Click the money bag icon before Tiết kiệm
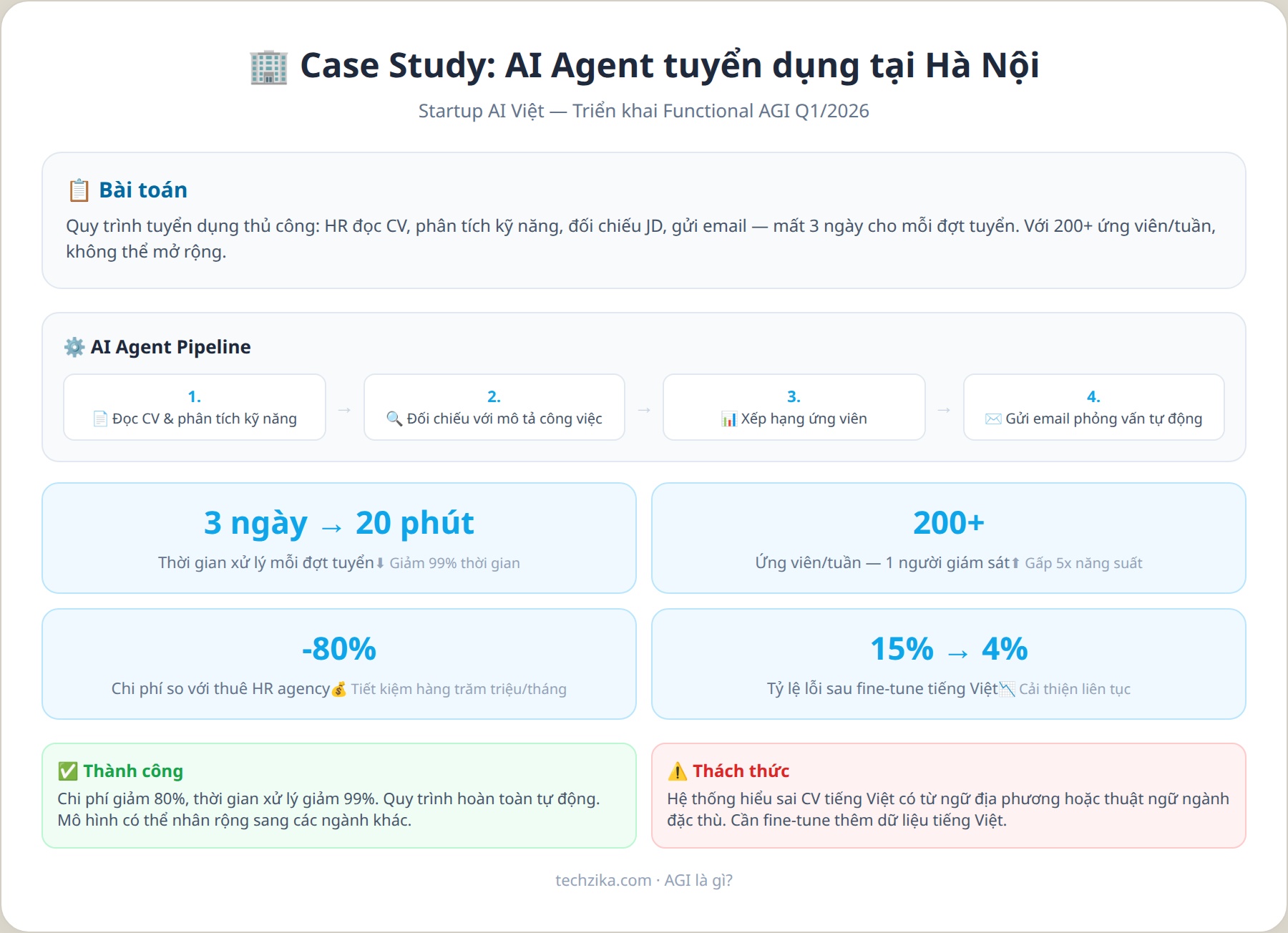The height and width of the screenshot is (933, 1288). tap(339, 689)
